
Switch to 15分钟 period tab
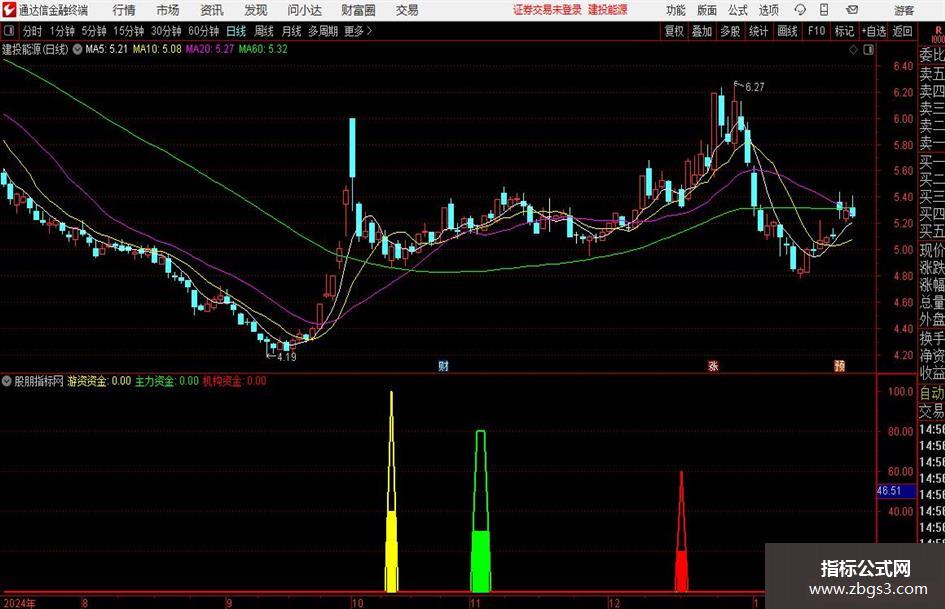(128, 31)
